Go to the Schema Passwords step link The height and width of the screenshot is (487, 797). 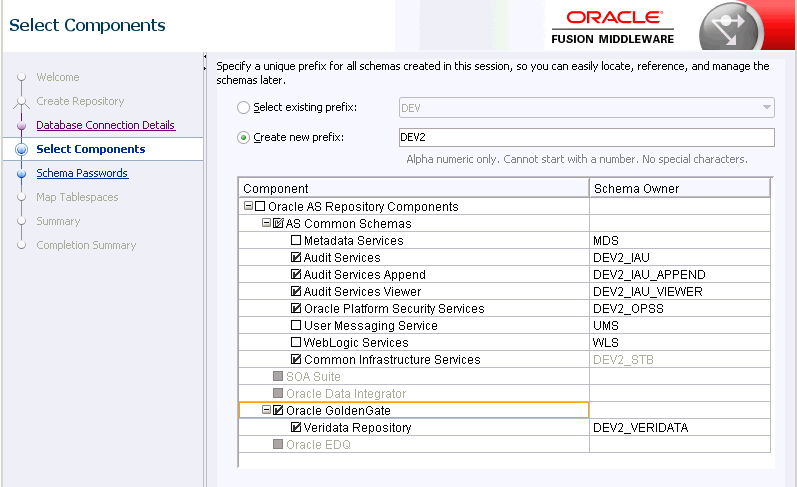82,173
